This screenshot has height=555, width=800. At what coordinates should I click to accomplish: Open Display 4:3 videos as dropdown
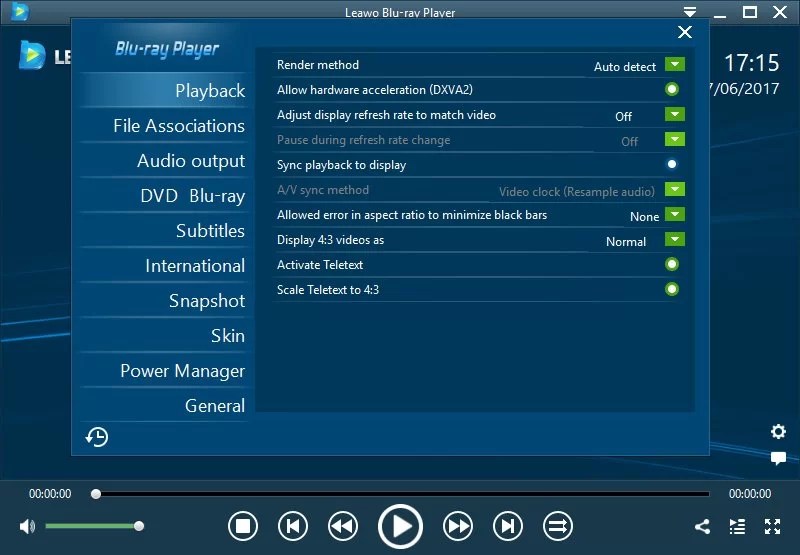tap(674, 239)
